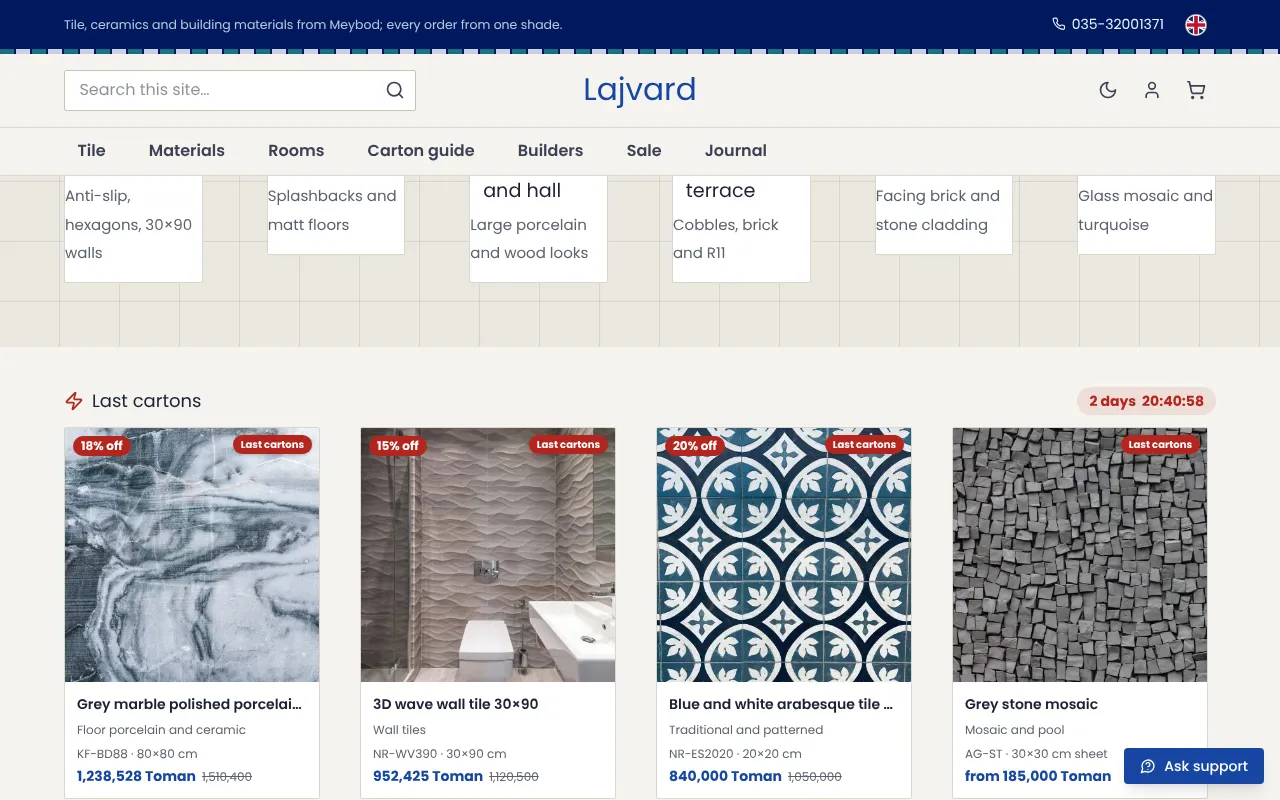This screenshot has height=800, width=1280.
Task: Open the 3D wave wall tile image
Action: [488, 555]
